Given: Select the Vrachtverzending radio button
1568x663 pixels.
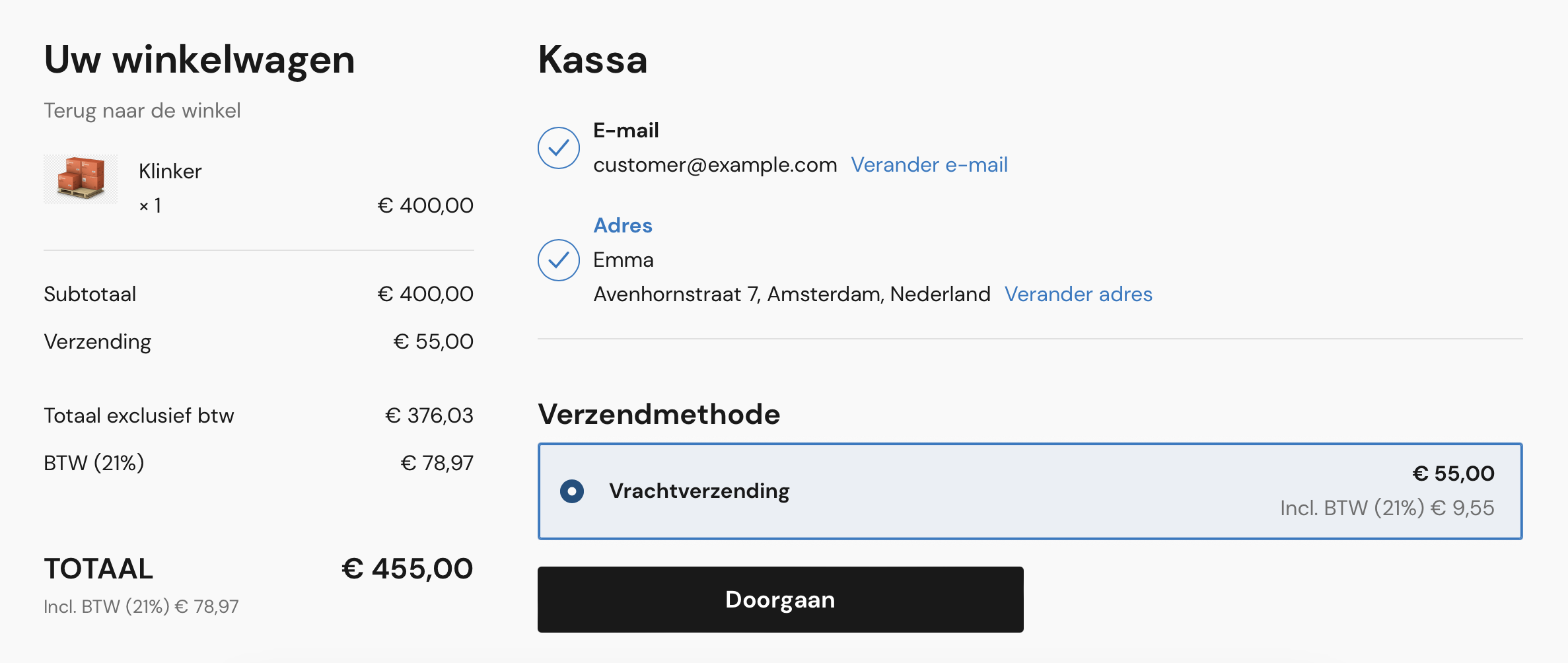Looking at the screenshot, I should 572,491.
